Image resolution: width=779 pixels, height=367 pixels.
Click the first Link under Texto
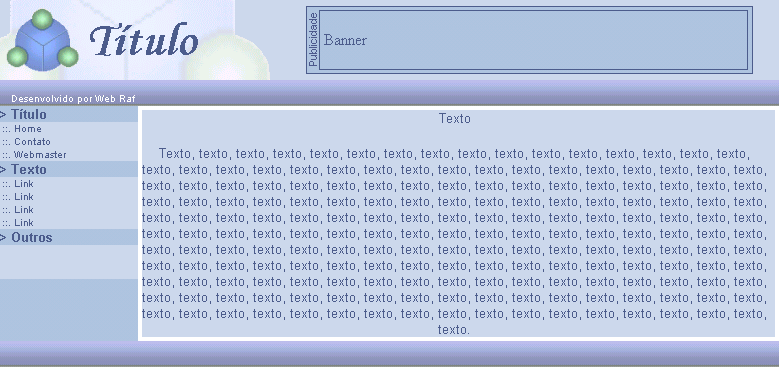click(x=24, y=184)
